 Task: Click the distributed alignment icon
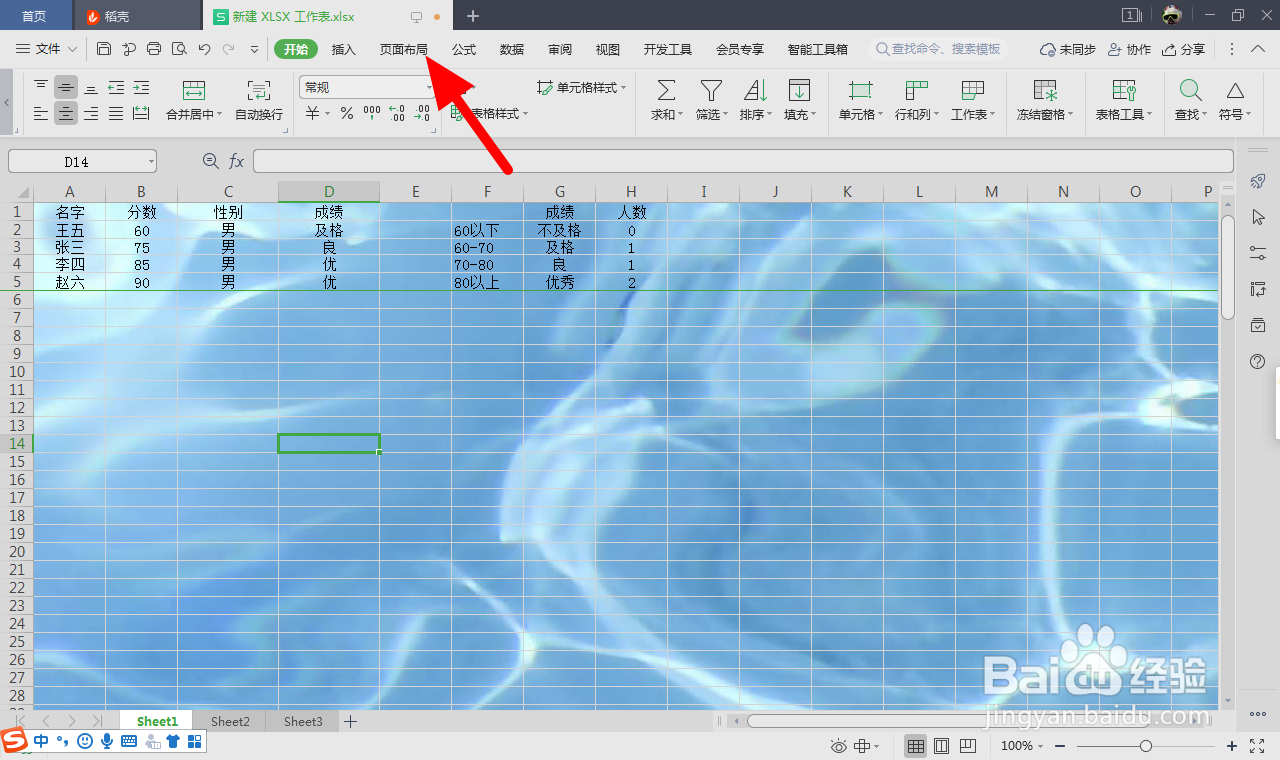[141, 114]
